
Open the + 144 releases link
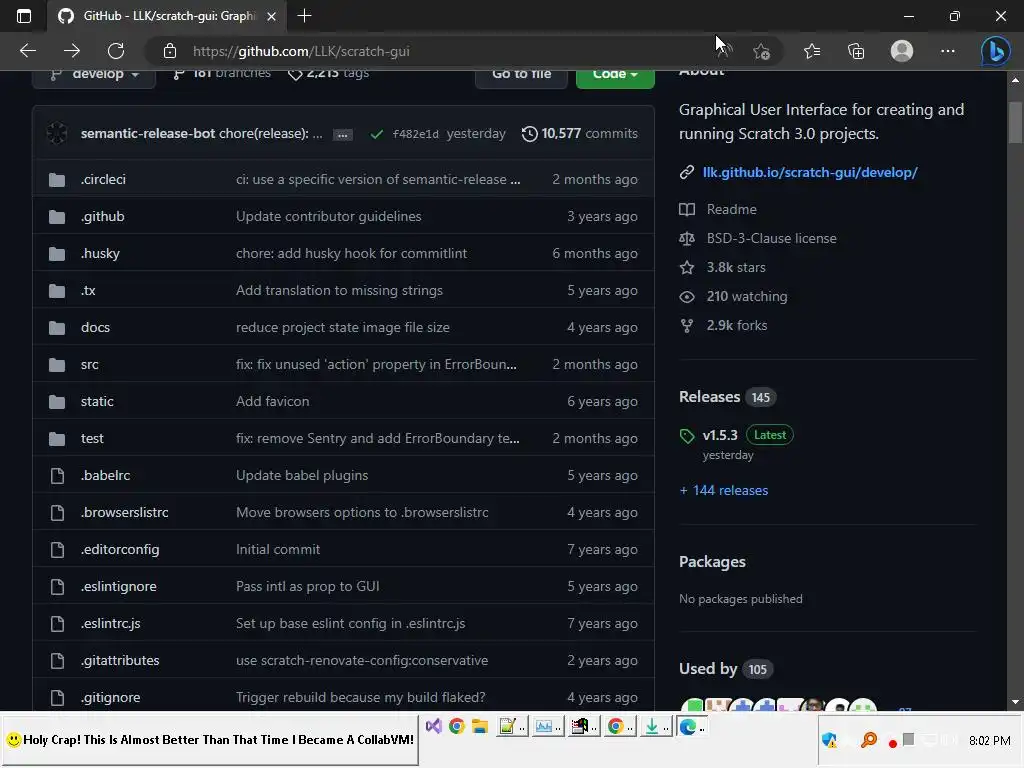(x=724, y=490)
